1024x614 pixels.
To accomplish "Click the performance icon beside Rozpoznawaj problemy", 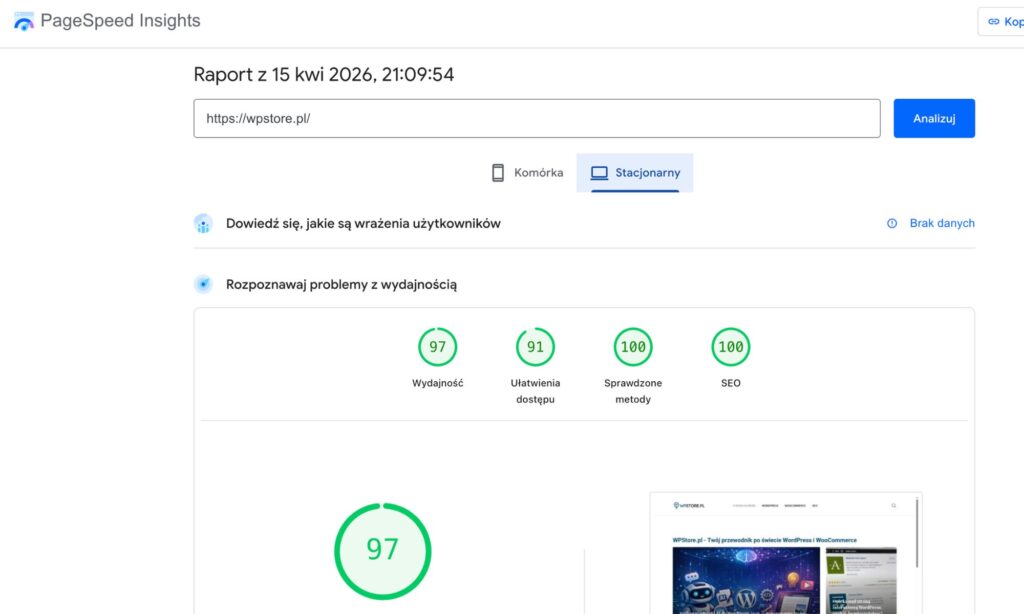I will (203, 285).
